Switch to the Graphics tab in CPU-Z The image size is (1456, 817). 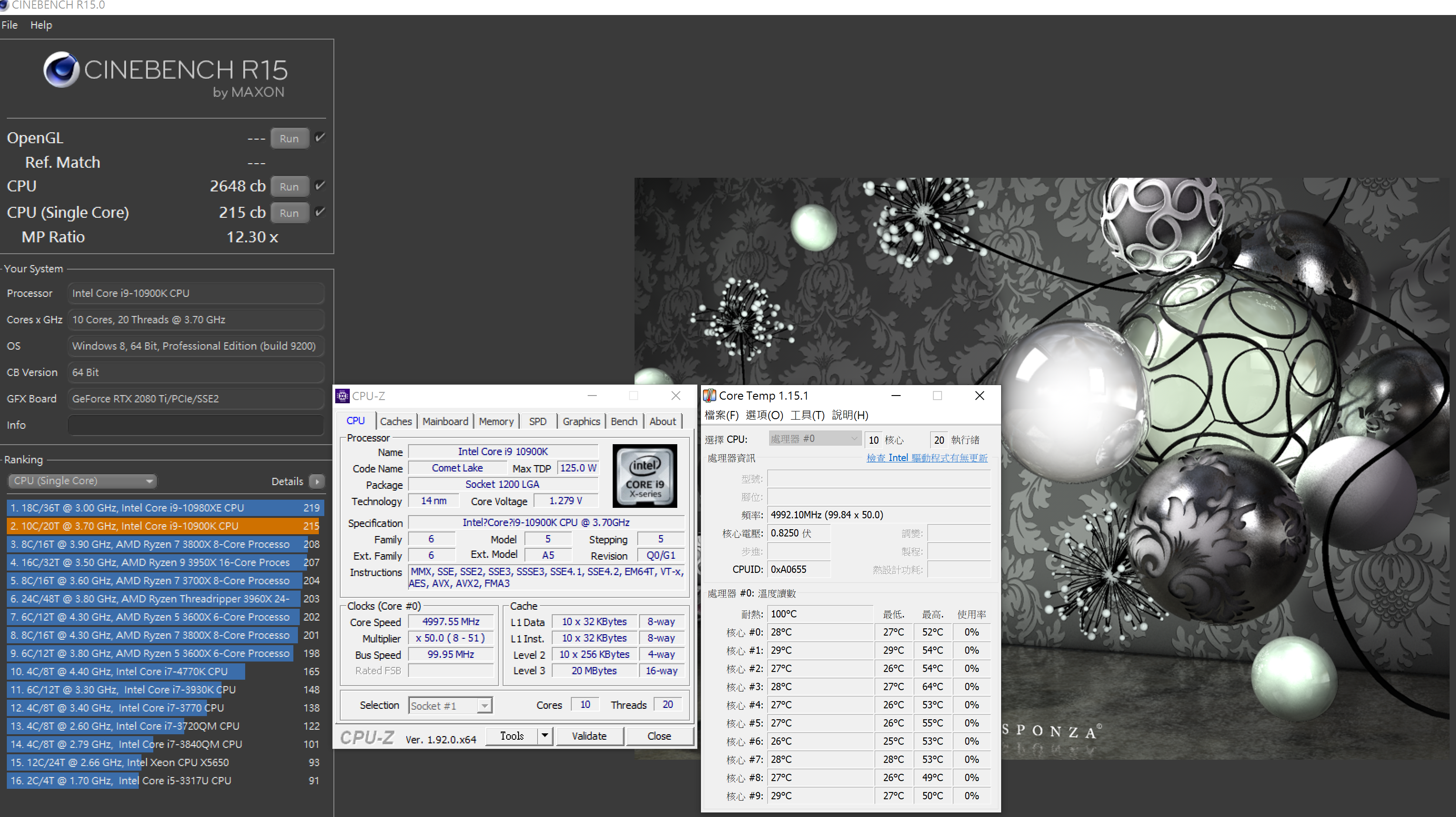[581, 421]
